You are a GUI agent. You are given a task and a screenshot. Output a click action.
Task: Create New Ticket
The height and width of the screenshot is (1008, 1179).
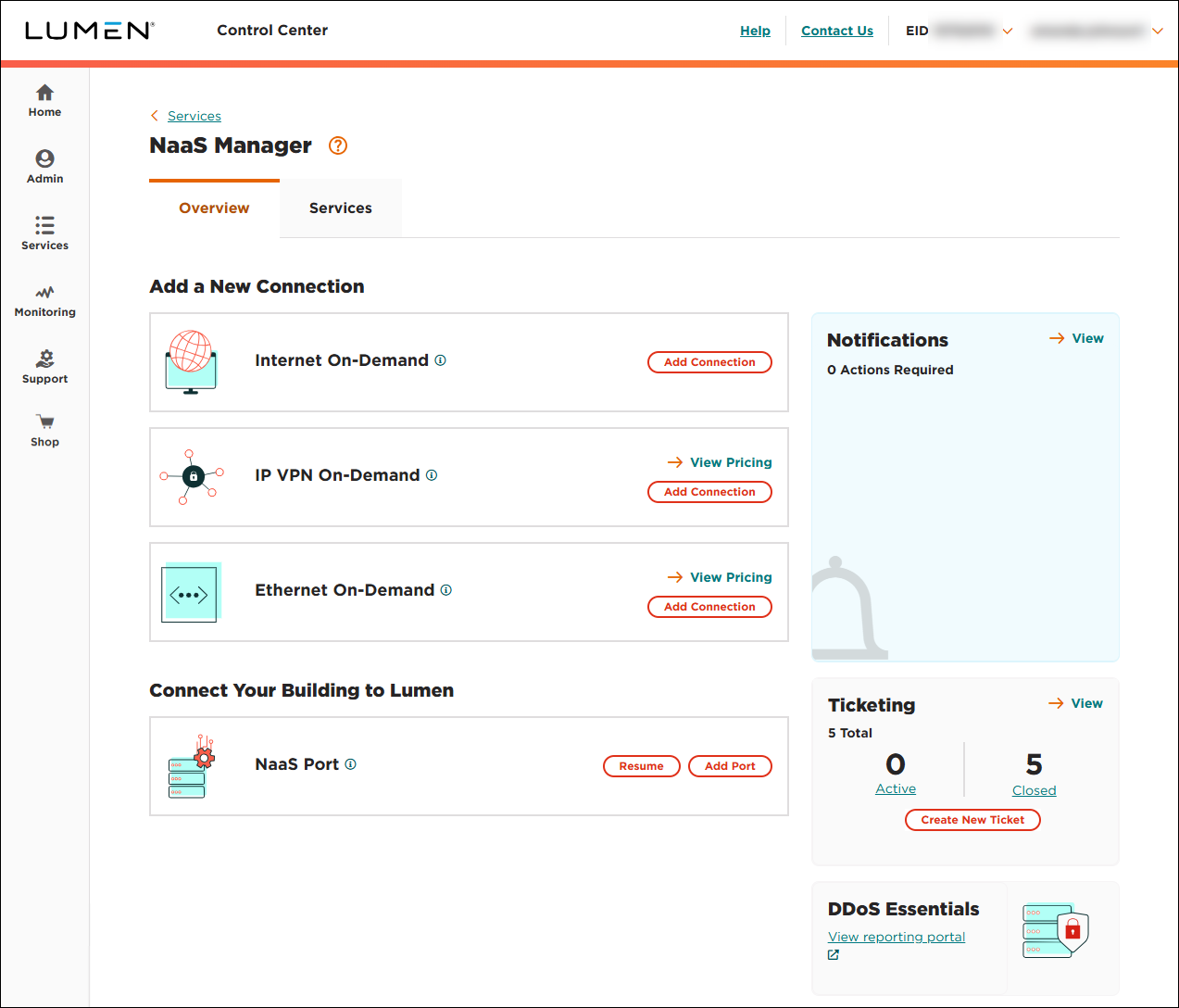pos(972,820)
